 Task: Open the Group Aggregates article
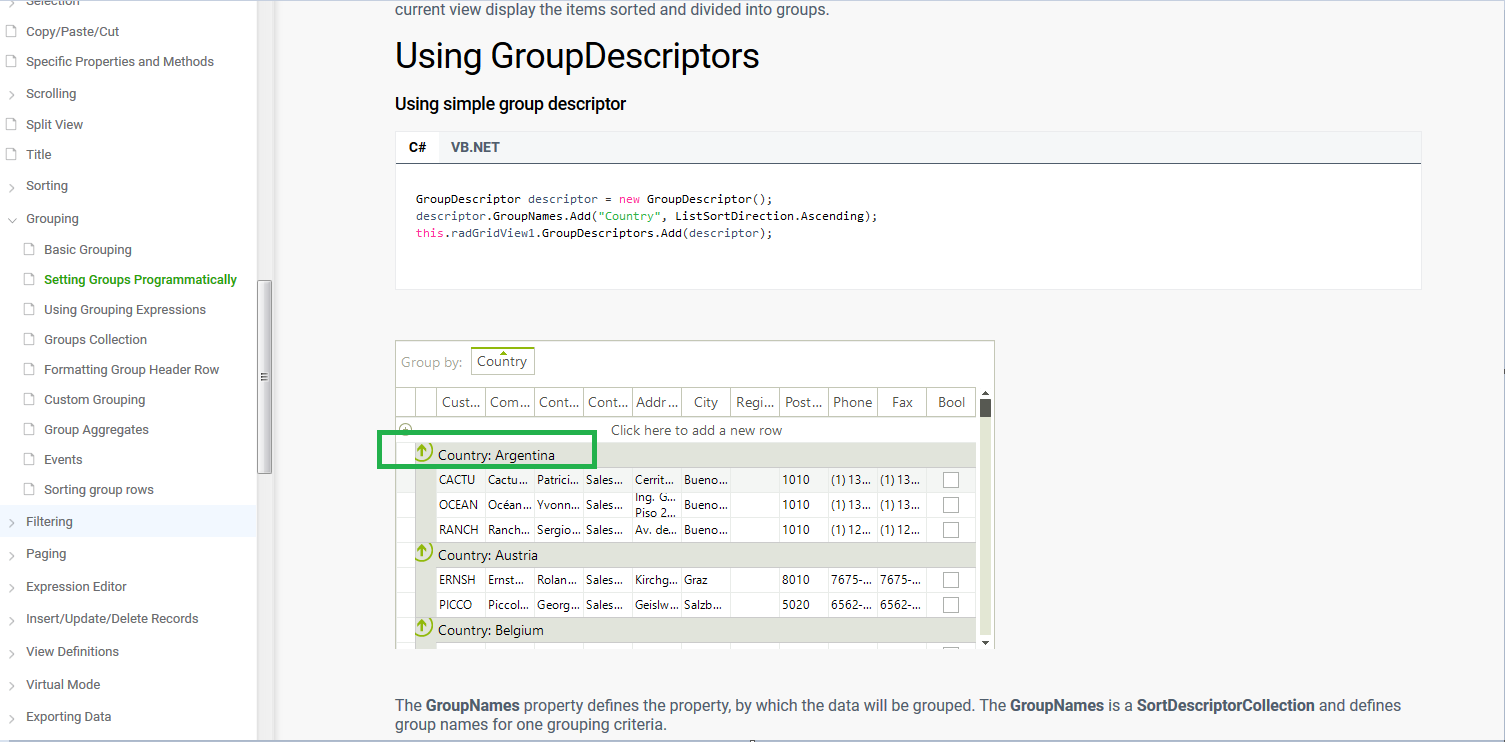click(96, 430)
